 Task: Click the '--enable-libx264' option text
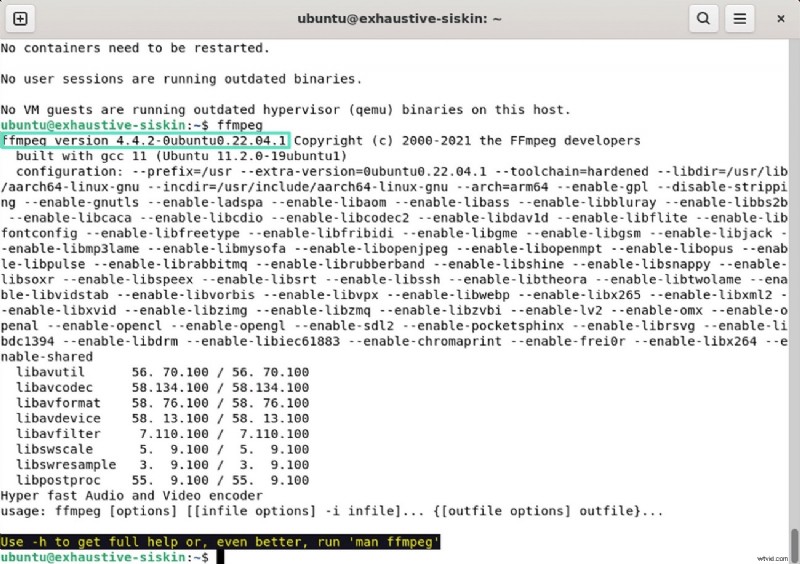pos(696,341)
